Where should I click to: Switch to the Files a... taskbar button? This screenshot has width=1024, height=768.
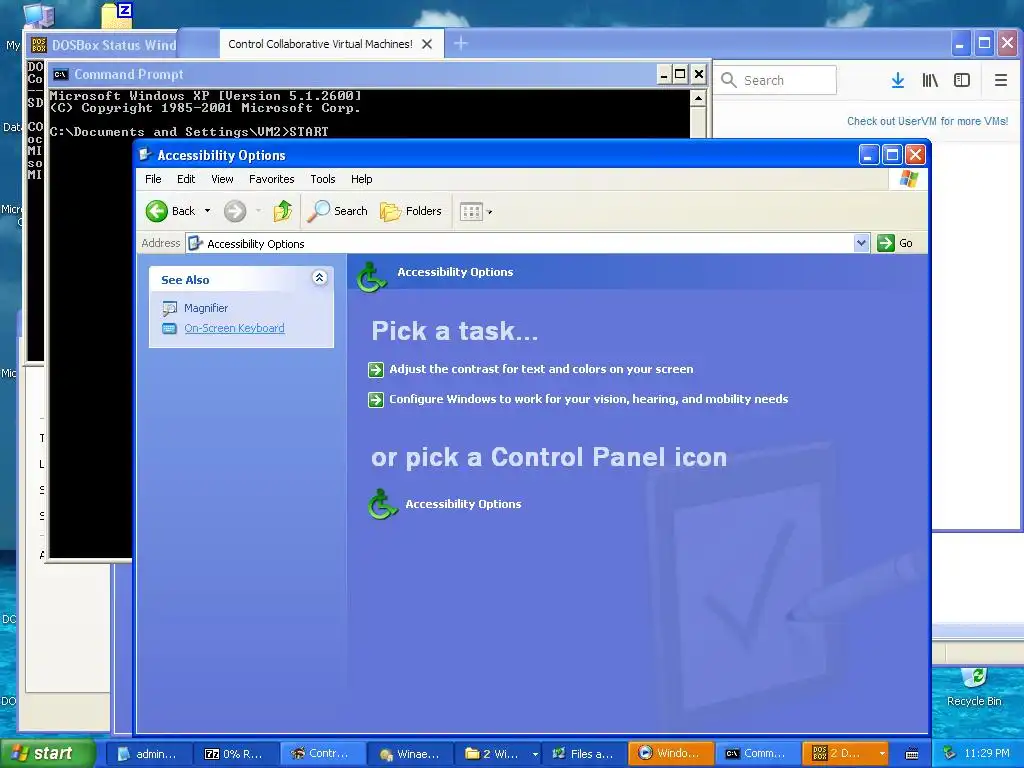(583, 754)
